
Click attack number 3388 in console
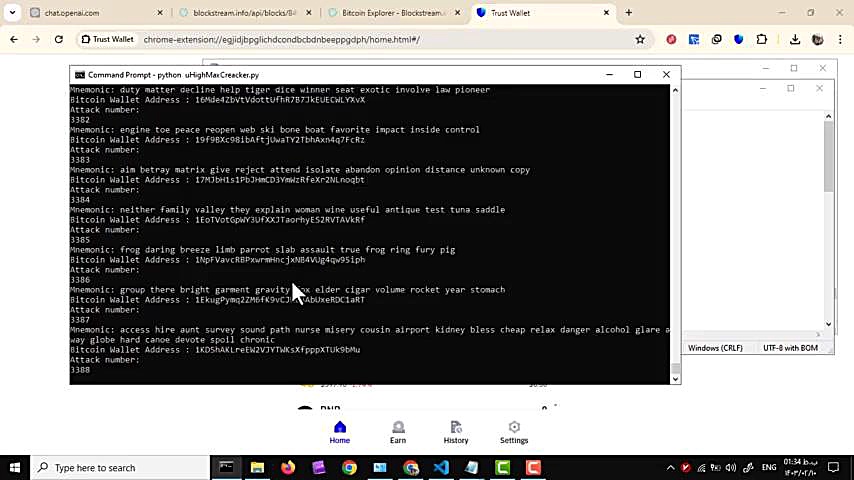click(80, 370)
